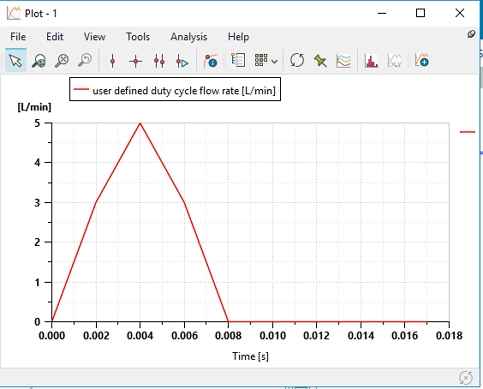
Task: Open the Analysis menu
Action: 189,36
